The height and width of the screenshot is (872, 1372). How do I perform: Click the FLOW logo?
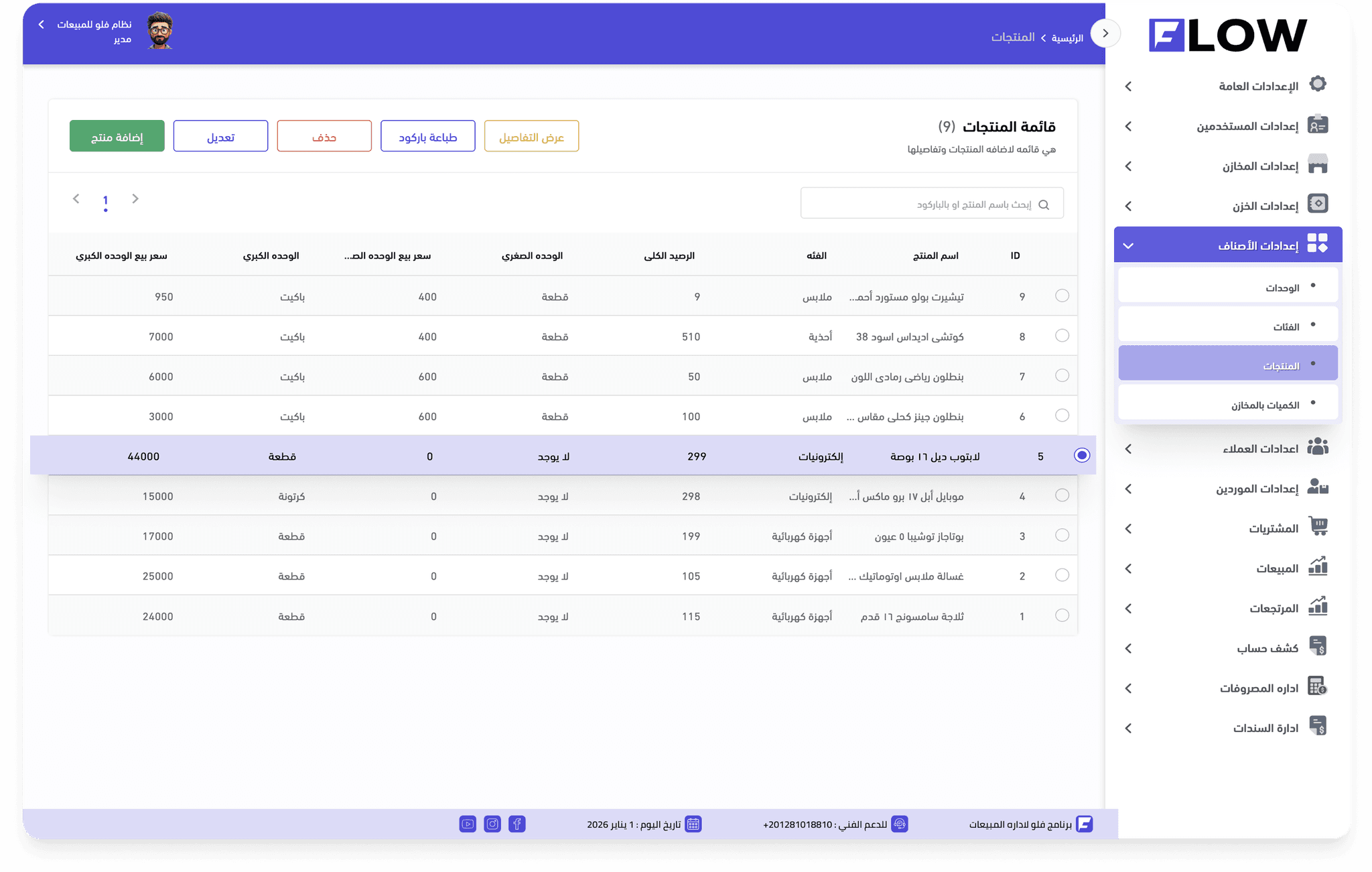[x=1227, y=35]
